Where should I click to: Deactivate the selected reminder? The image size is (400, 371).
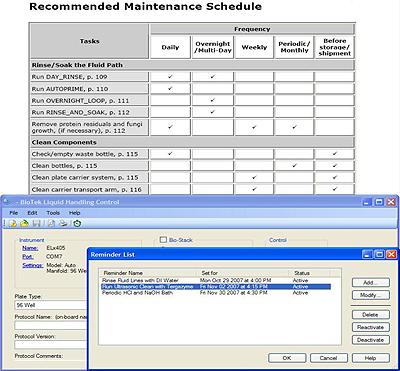(x=371, y=340)
